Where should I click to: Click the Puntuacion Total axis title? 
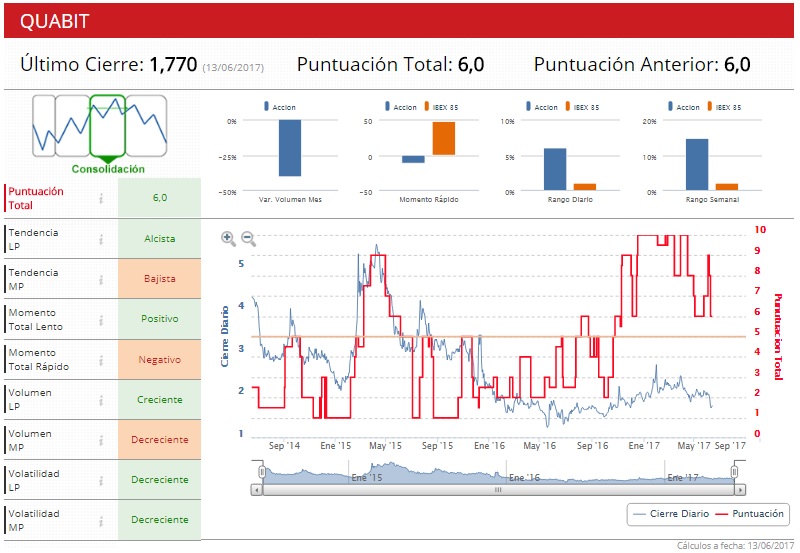(x=778, y=337)
